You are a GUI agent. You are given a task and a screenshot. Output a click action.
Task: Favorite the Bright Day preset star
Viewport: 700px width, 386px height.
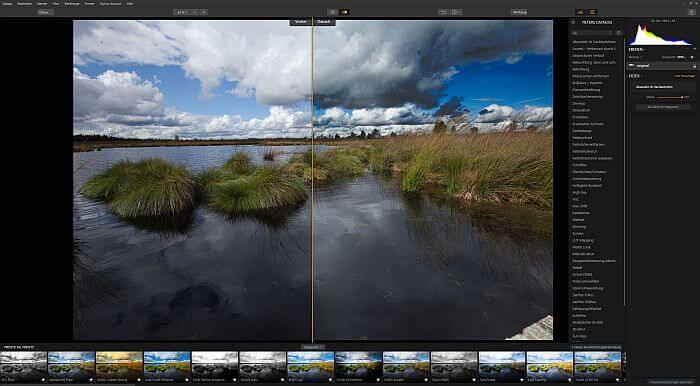(x=331, y=380)
